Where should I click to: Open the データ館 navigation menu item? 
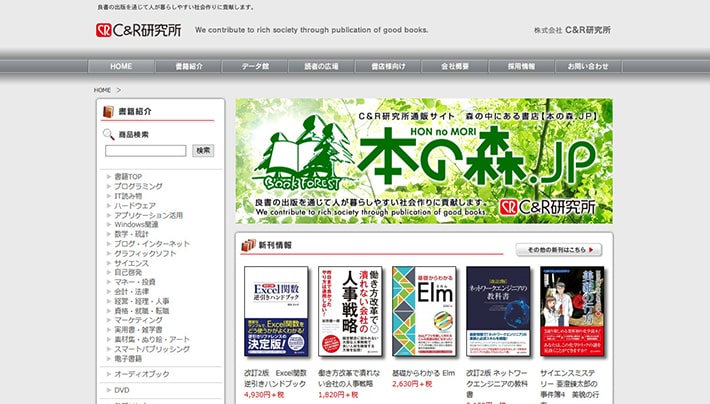(255, 66)
